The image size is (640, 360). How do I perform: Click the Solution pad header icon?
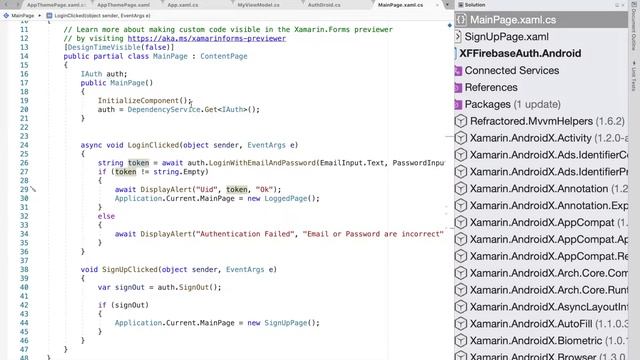tap(461, 5)
